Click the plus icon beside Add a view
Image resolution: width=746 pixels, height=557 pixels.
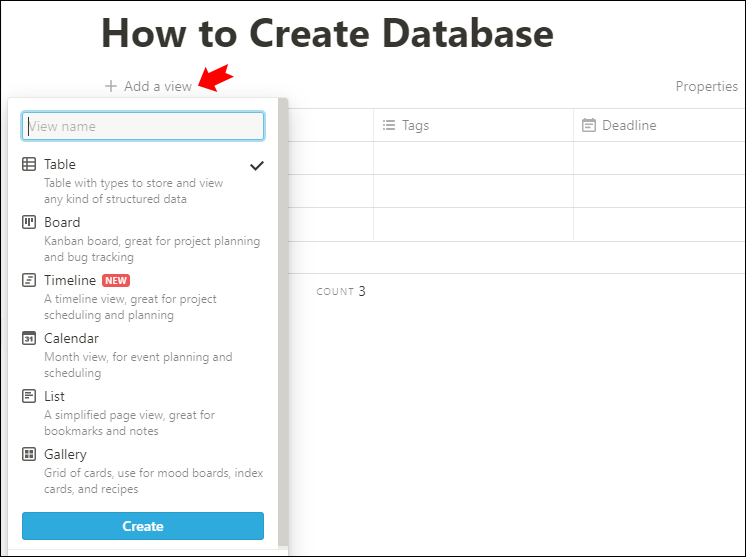pos(111,86)
